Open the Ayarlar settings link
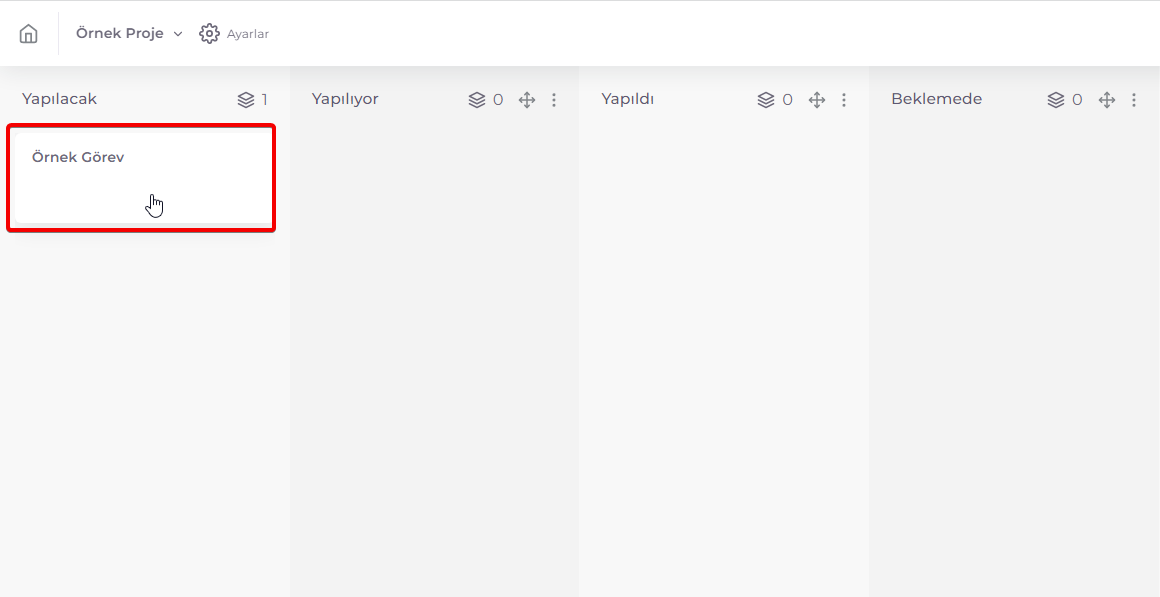Viewport: 1160px width, 597px height. pos(248,34)
